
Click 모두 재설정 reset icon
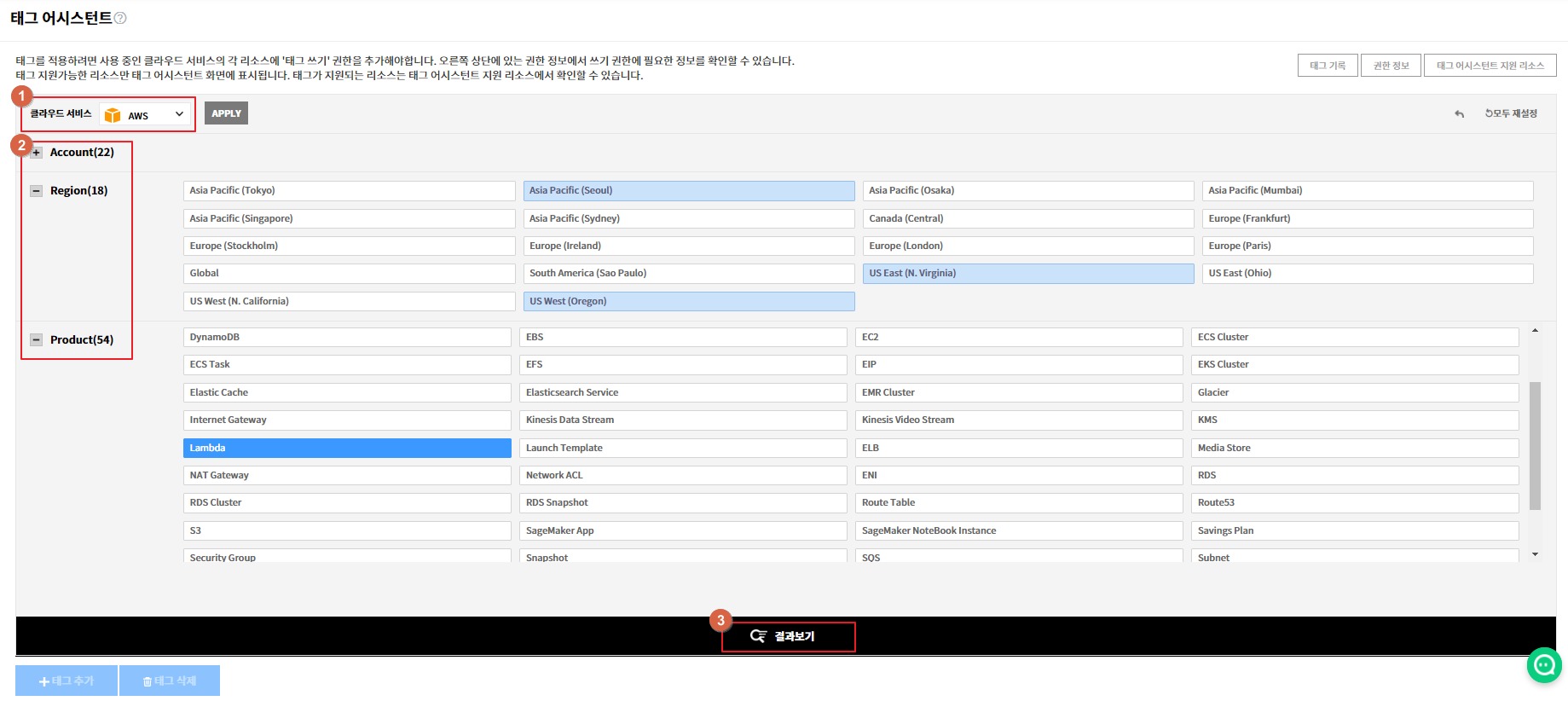tap(1489, 113)
